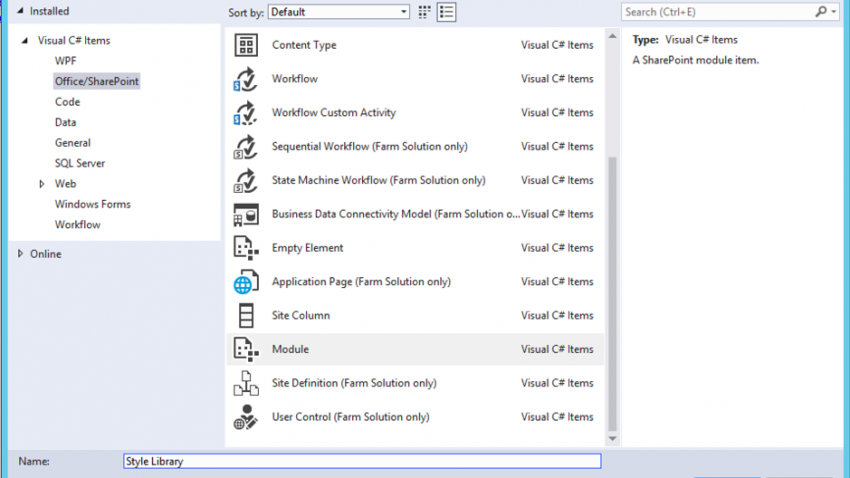The image size is (850, 478).
Task: Choose the Workflow Custom Activity icon
Action: pyautogui.click(x=246, y=113)
